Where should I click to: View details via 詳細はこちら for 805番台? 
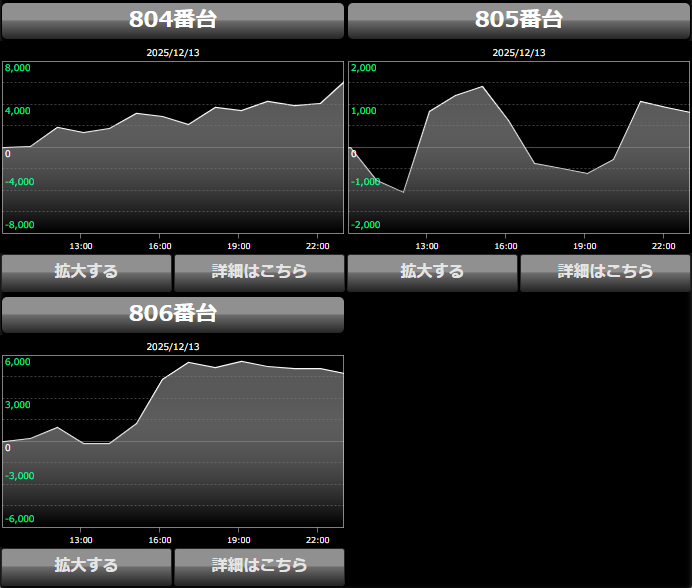pos(605,272)
